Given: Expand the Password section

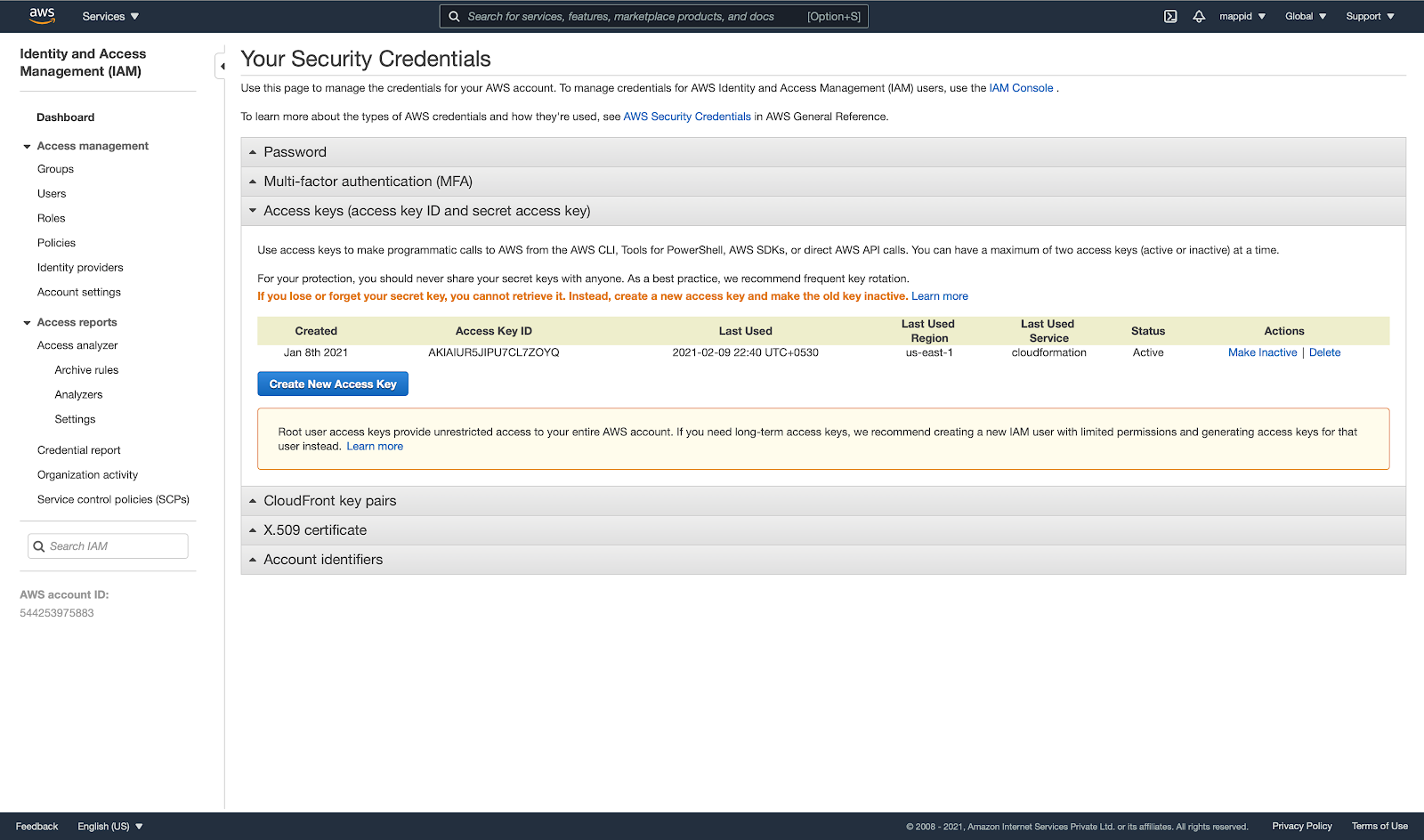Looking at the screenshot, I should (x=823, y=152).
